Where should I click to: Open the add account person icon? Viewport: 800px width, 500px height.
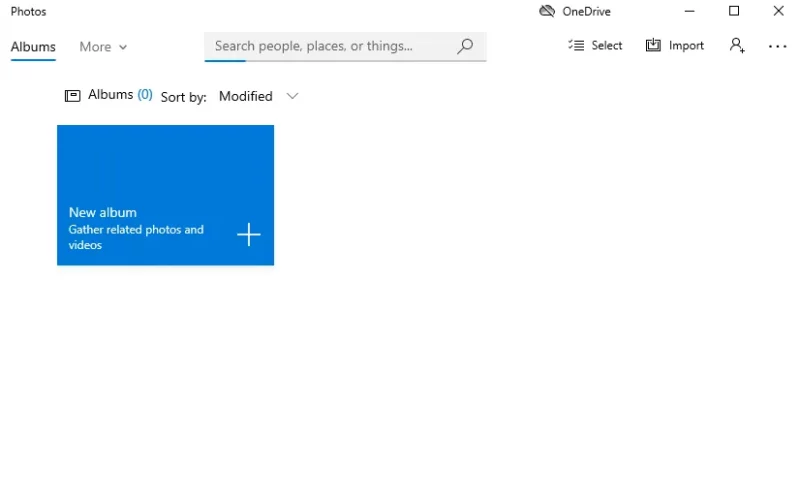737,45
